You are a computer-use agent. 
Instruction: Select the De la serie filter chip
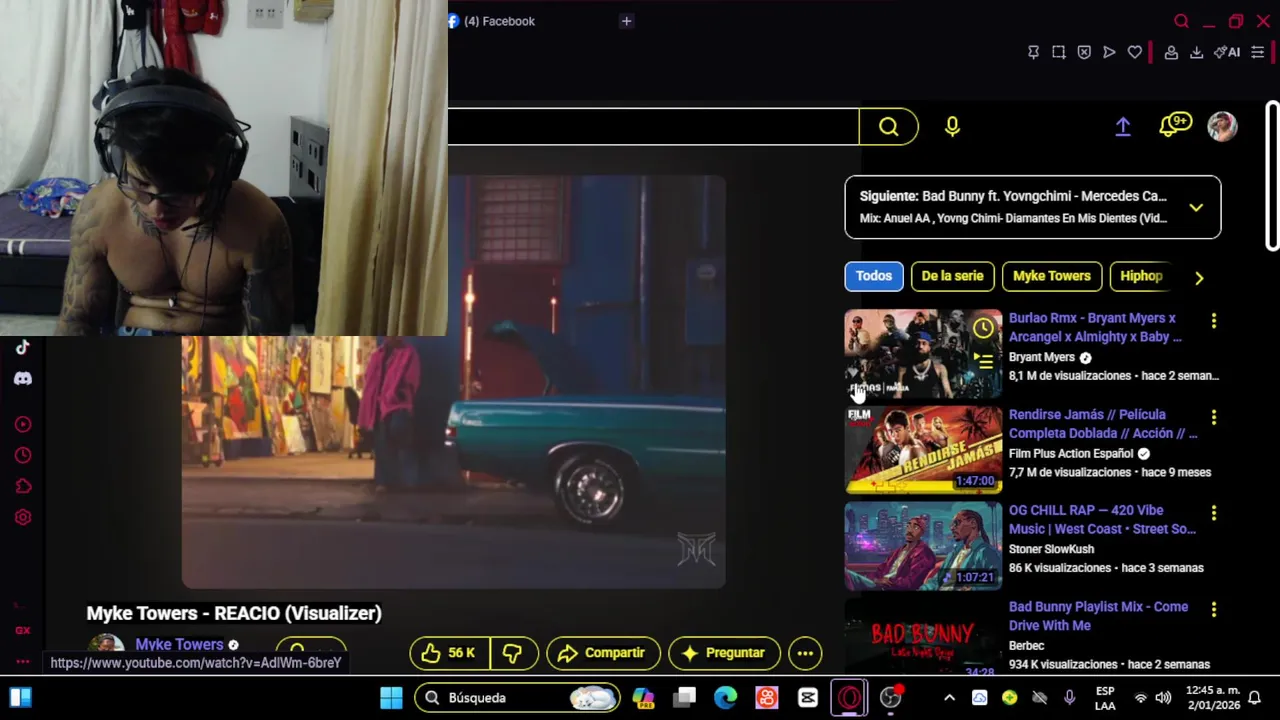coord(952,276)
